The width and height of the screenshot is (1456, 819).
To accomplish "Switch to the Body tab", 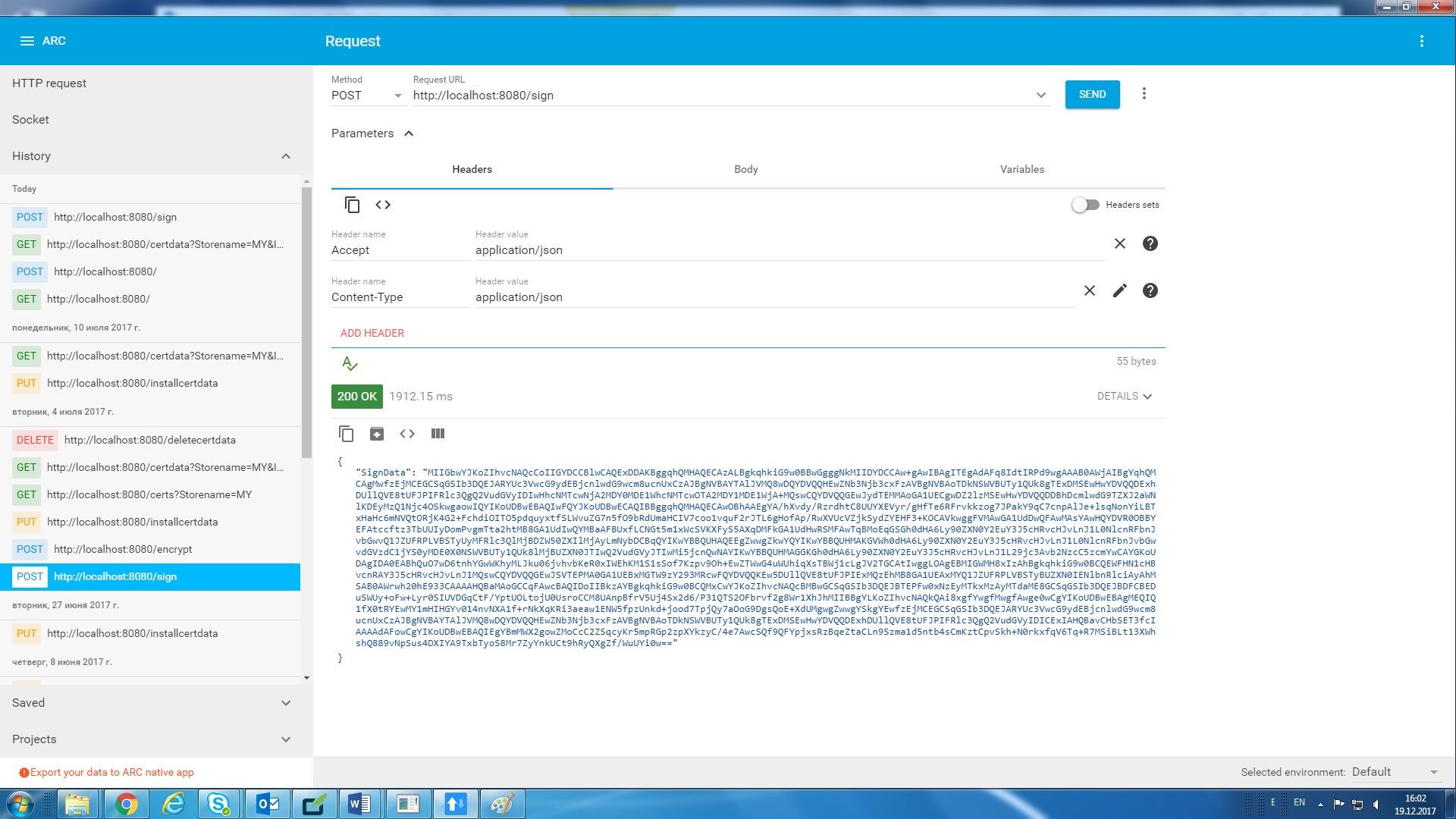I will click(x=745, y=169).
